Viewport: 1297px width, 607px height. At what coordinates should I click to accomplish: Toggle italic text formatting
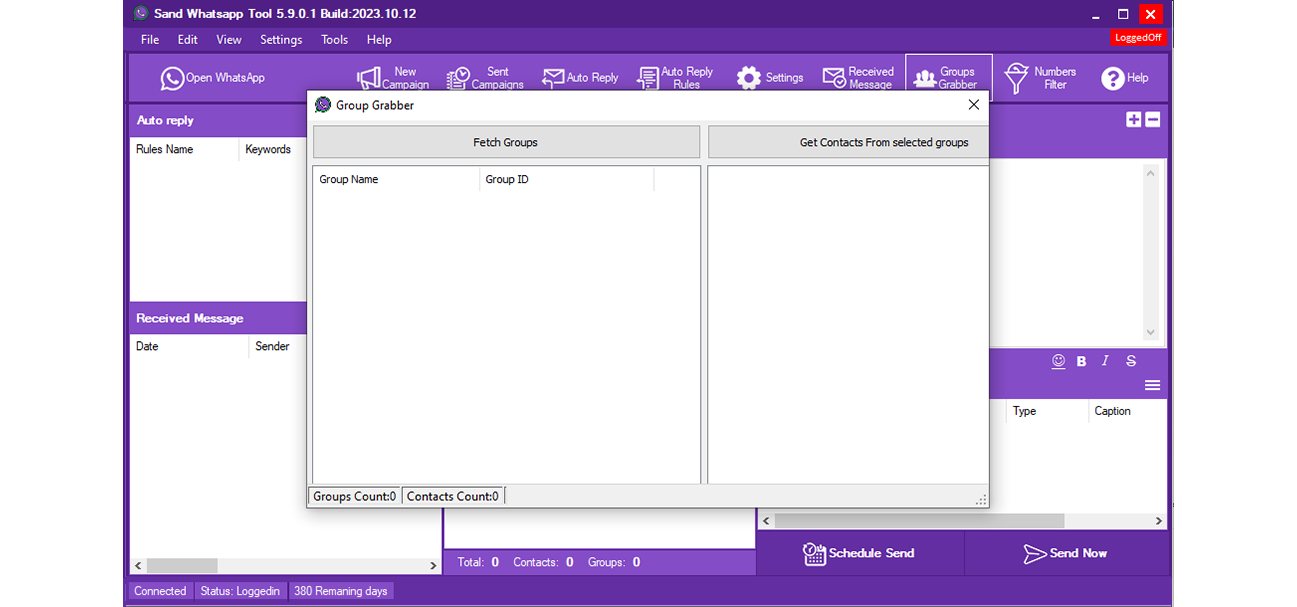point(1105,361)
